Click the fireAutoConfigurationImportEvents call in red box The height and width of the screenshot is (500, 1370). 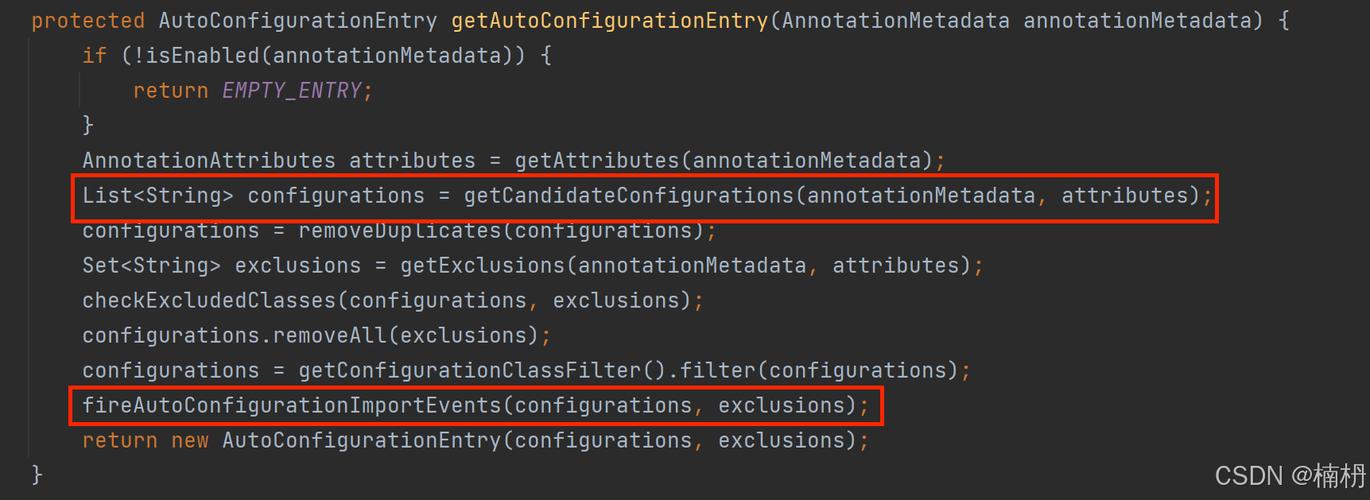click(291, 406)
